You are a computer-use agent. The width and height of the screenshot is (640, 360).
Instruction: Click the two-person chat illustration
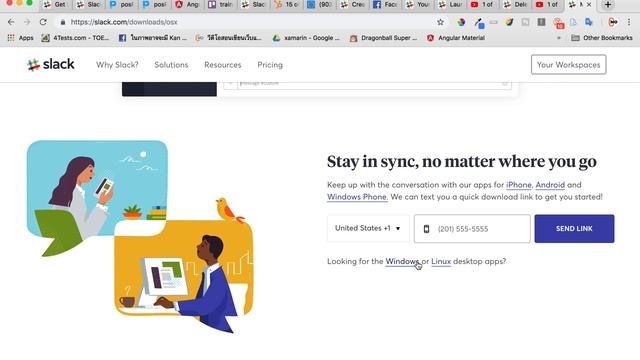[140, 237]
